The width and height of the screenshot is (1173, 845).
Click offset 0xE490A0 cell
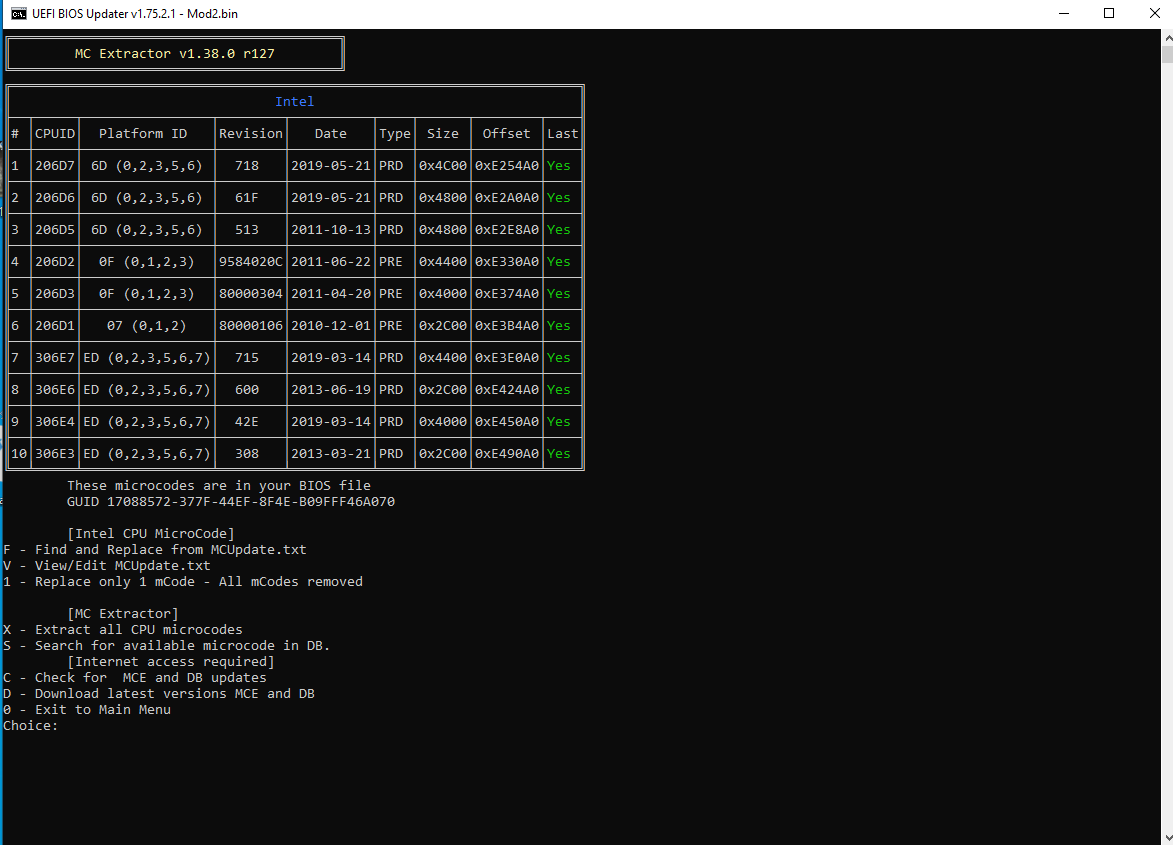pyautogui.click(x=506, y=454)
